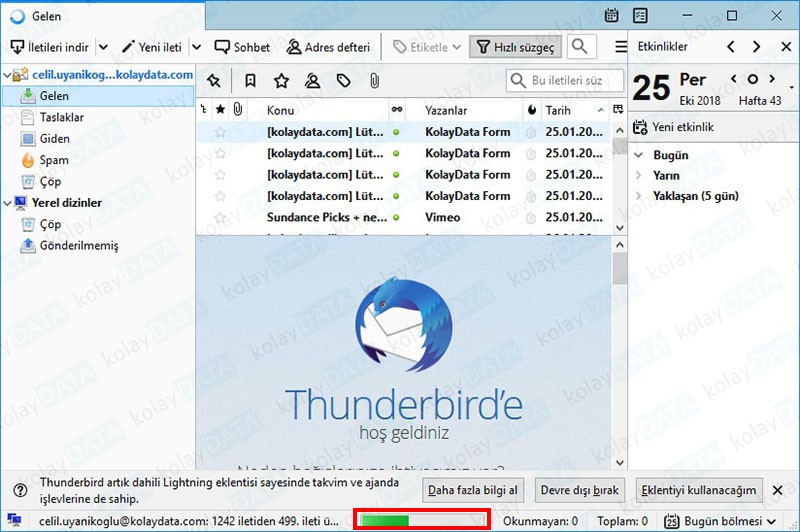Toggle the starred messages filter
The height and width of the screenshot is (532, 800).
[x=281, y=81]
